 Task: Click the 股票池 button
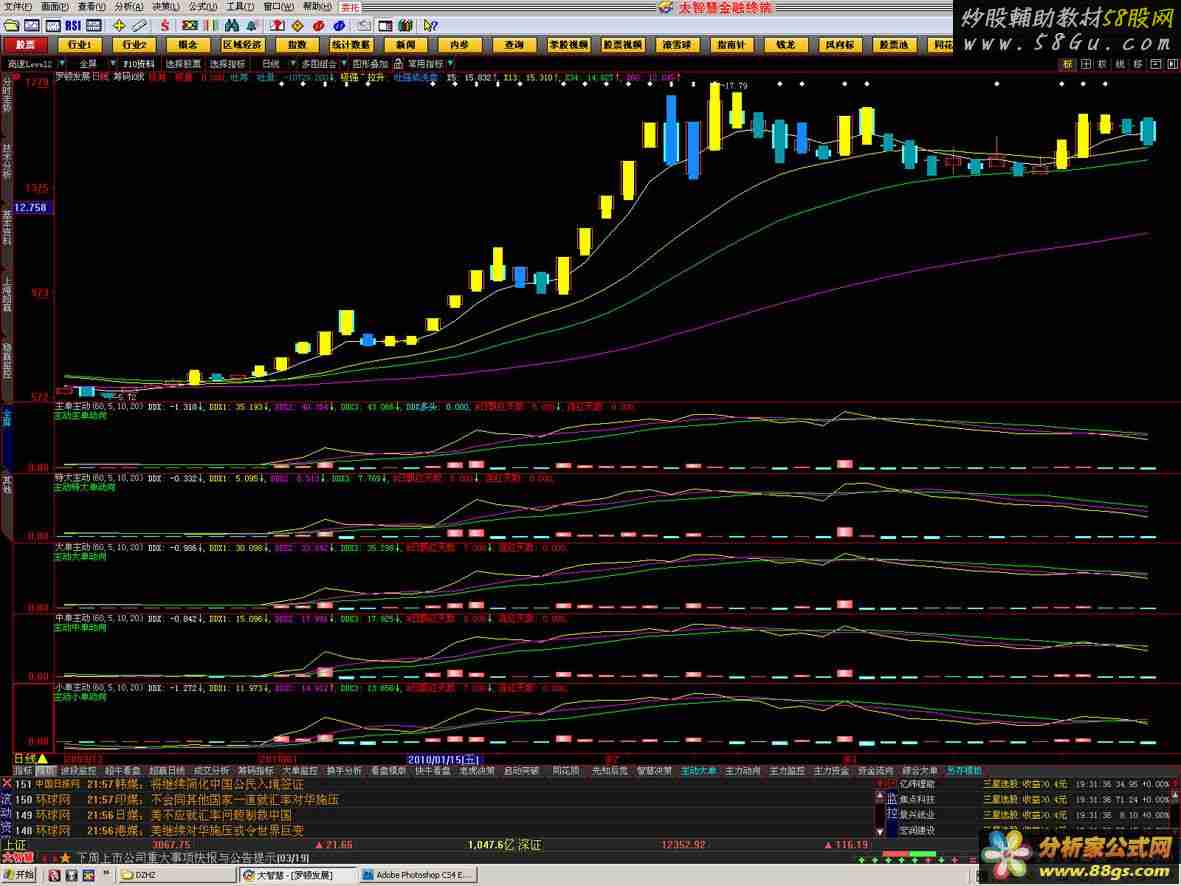coord(893,45)
